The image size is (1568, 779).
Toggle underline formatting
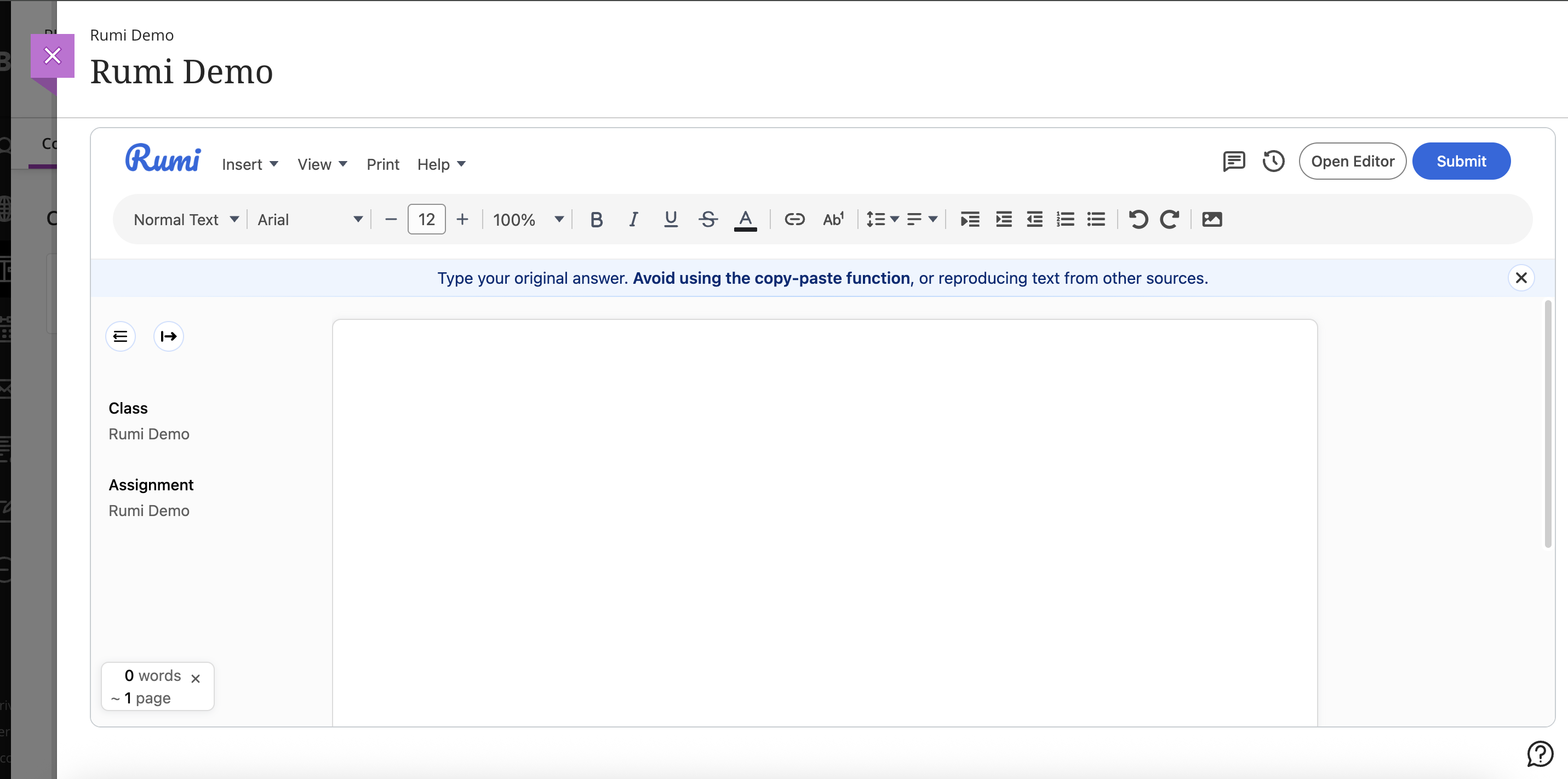click(670, 219)
